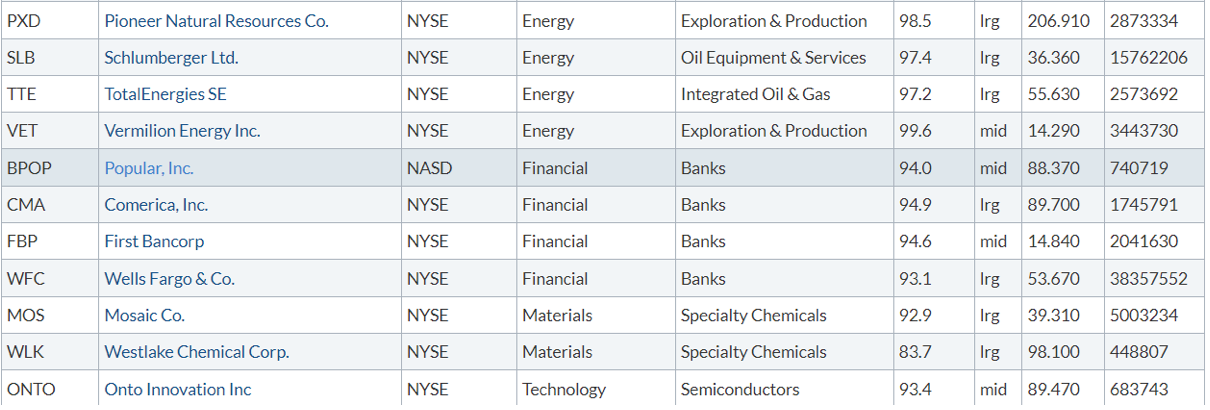Click Semiconductors industry cell
Image resolution: width=1210 pixels, height=410 pixels.
tap(784, 390)
